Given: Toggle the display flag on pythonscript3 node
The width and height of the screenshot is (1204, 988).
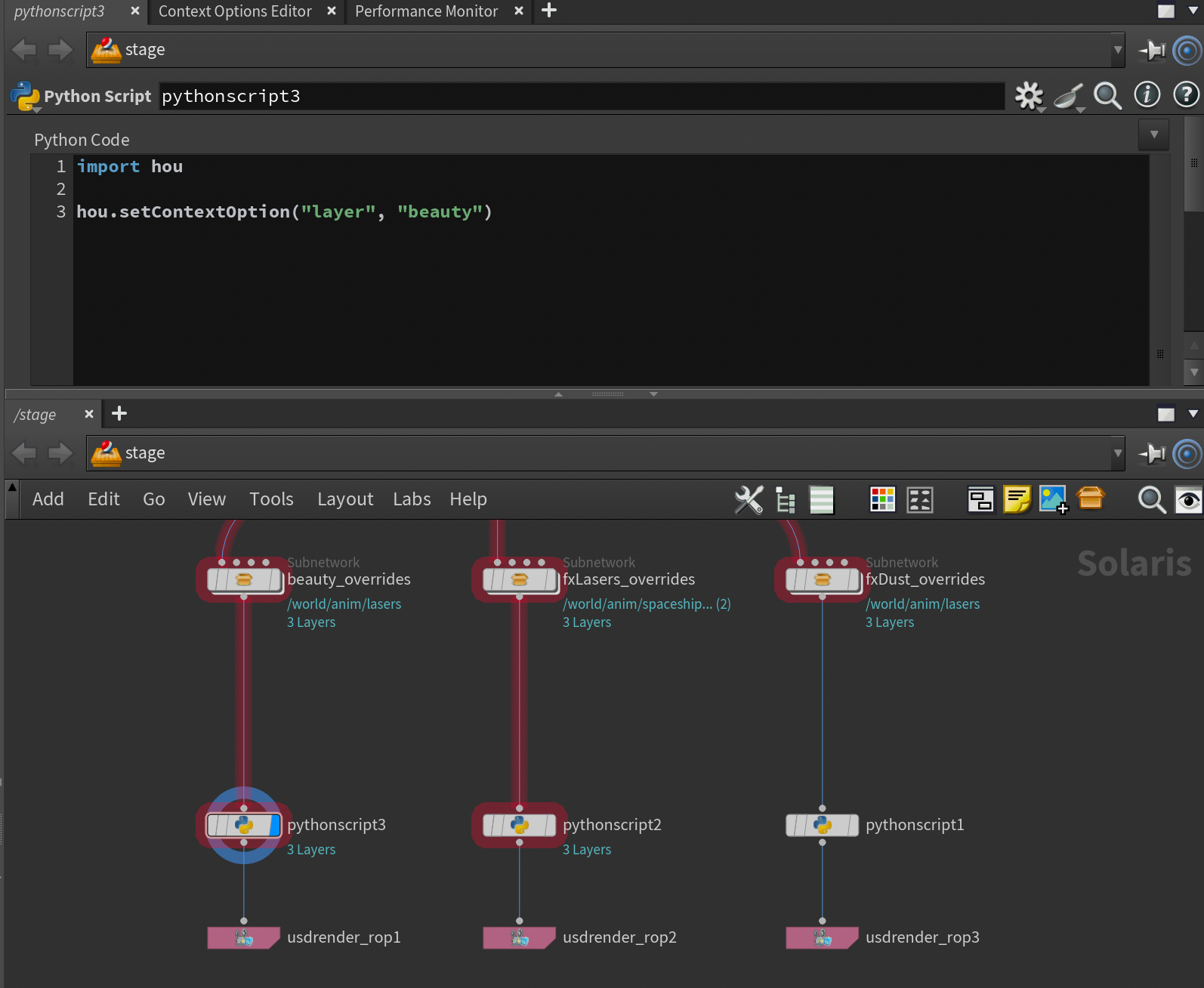Looking at the screenshot, I should [274, 825].
